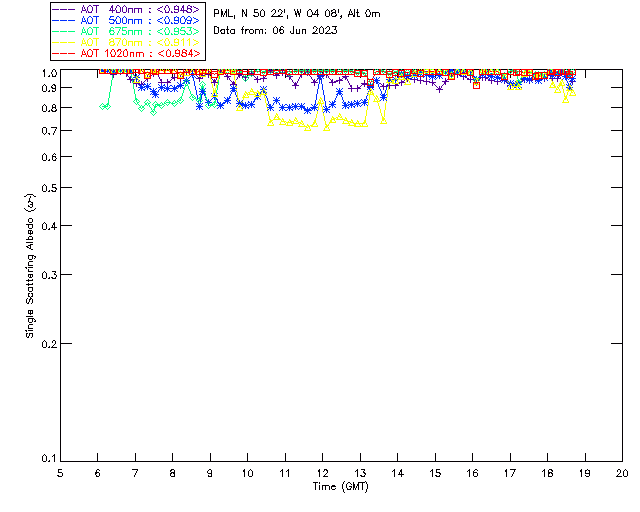Click the 1020nm mean value <0.984>
The height and width of the screenshot is (512, 640).
(x=179, y=53)
